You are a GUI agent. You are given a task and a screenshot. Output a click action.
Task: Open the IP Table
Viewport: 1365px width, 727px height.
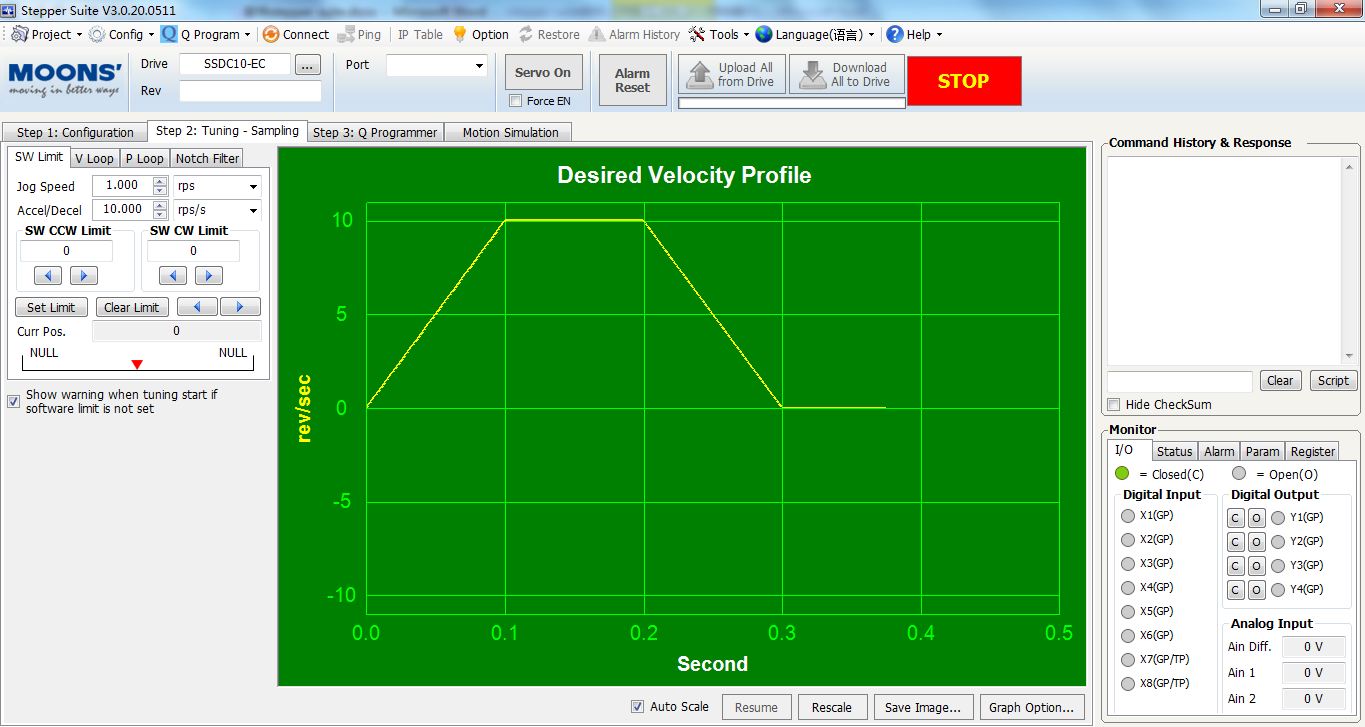click(x=420, y=34)
